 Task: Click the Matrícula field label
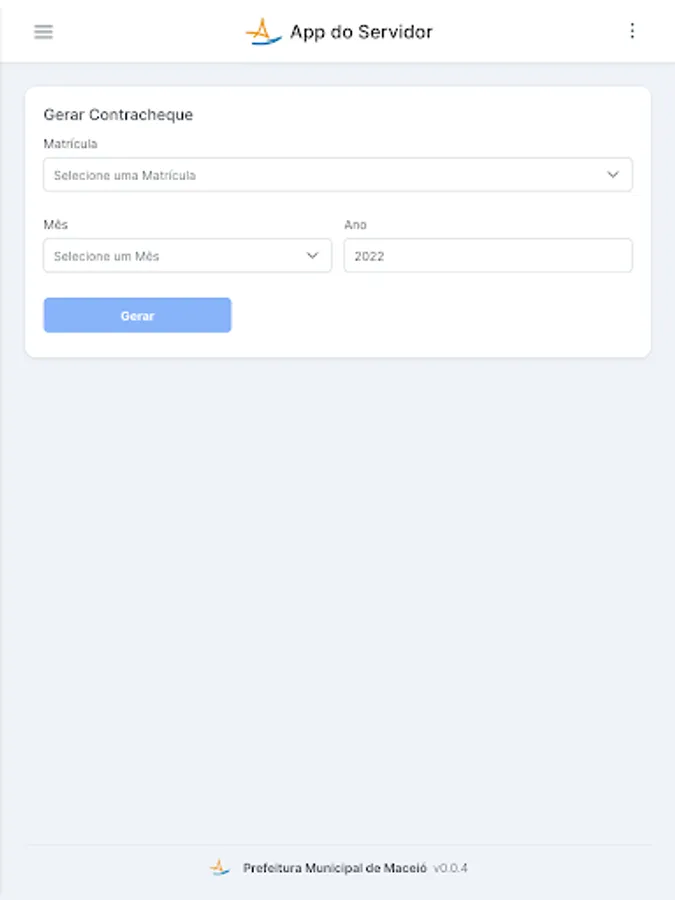[70, 144]
